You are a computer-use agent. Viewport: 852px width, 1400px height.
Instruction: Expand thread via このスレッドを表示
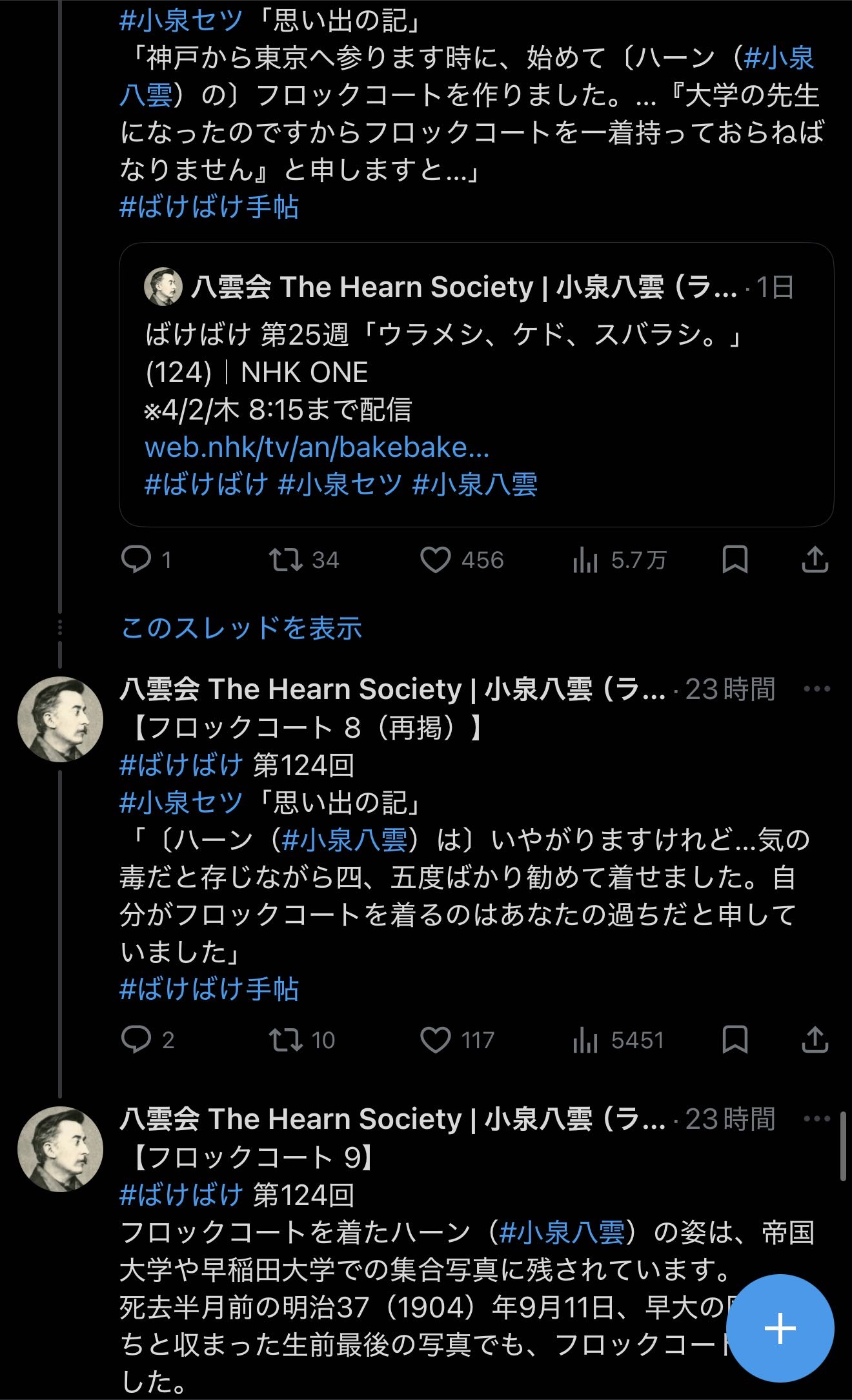[241, 628]
